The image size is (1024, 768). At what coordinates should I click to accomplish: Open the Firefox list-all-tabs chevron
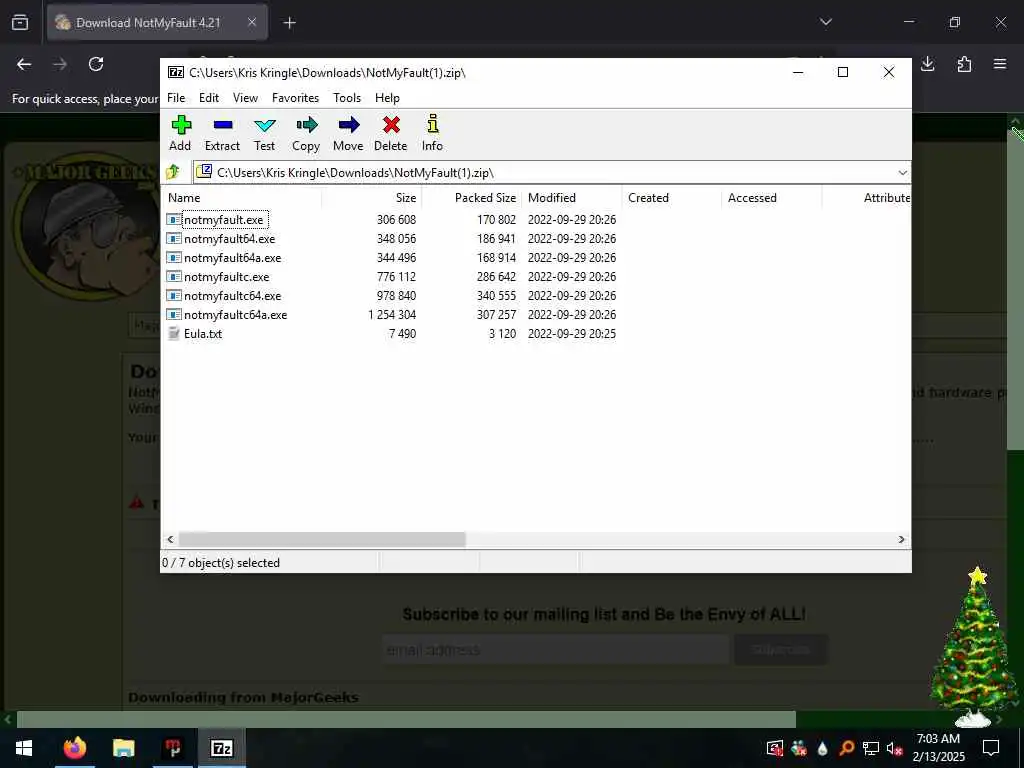pyautogui.click(x=825, y=22)
